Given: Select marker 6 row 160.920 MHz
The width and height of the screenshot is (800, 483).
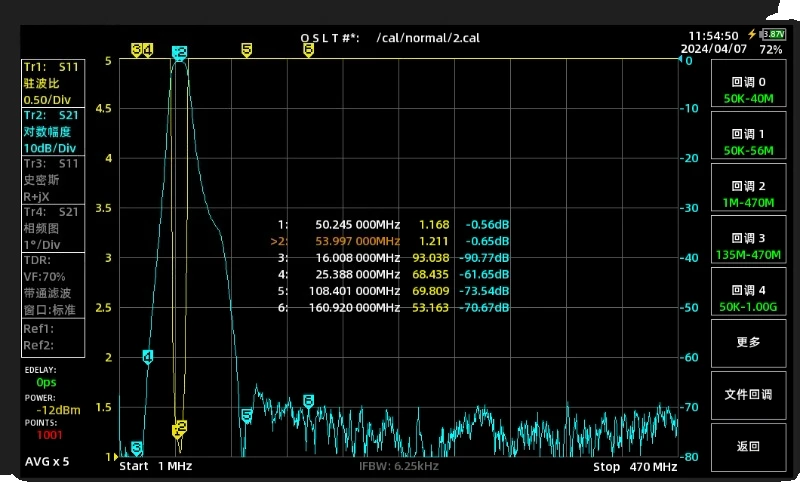Looking at the screenshot, I should coord(393,308).
